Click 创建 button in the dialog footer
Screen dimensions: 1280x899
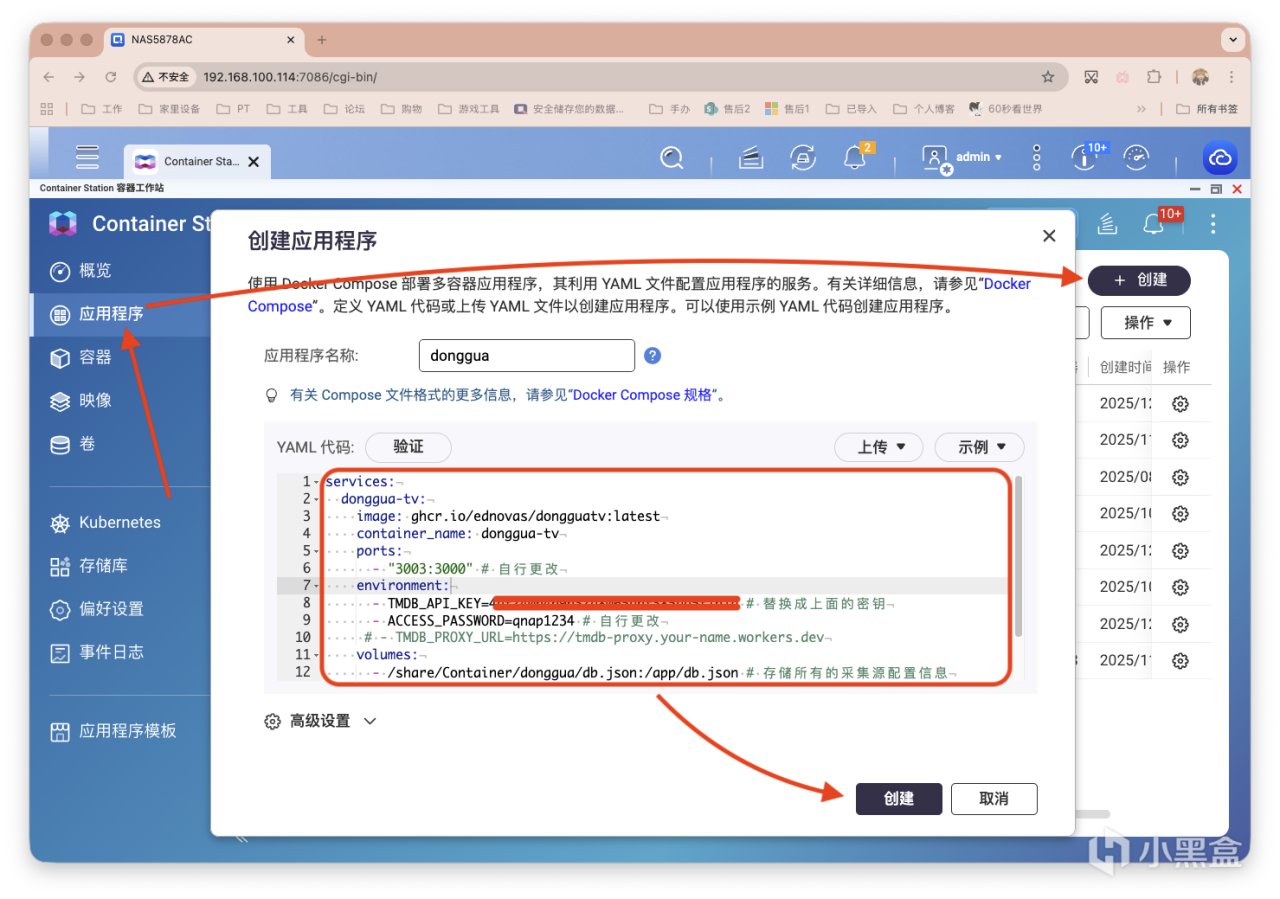point(899,799)
